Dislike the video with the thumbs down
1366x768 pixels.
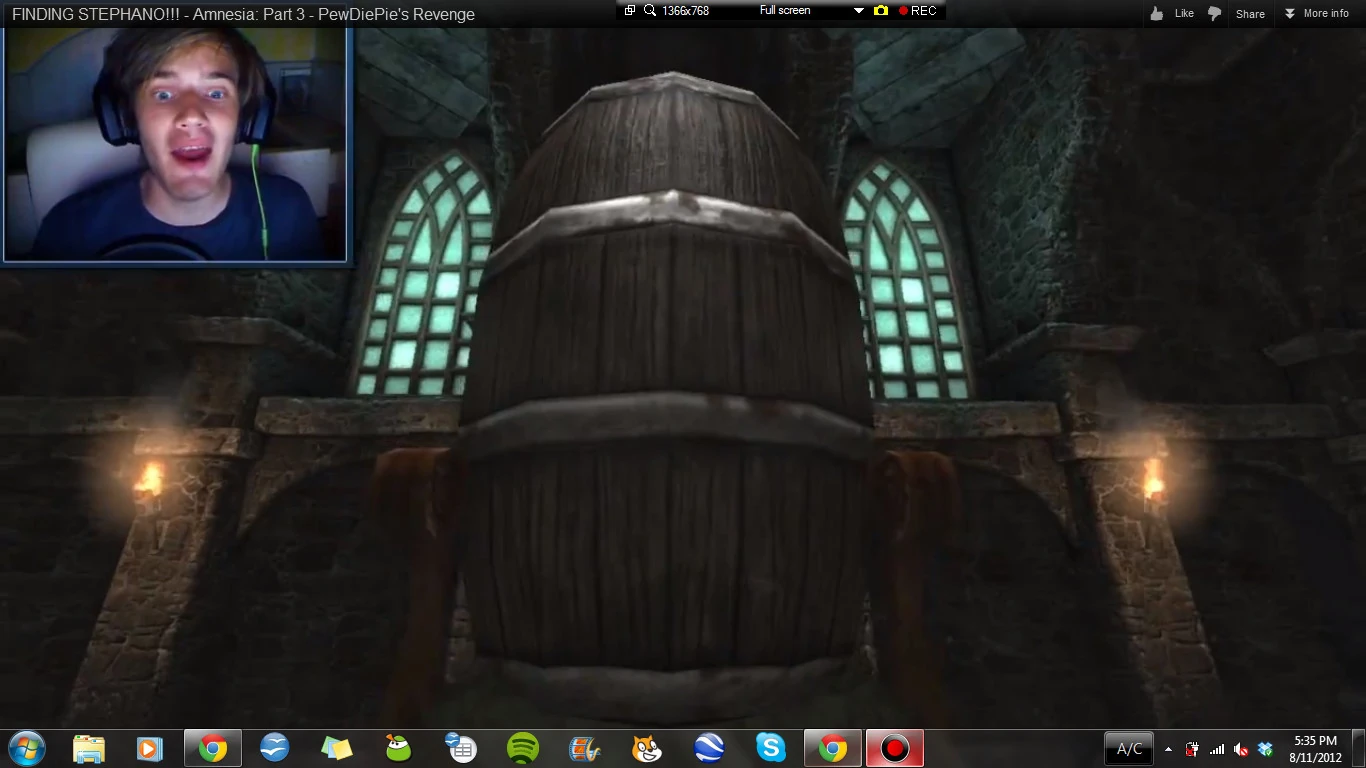click(x=1214, y=12)
